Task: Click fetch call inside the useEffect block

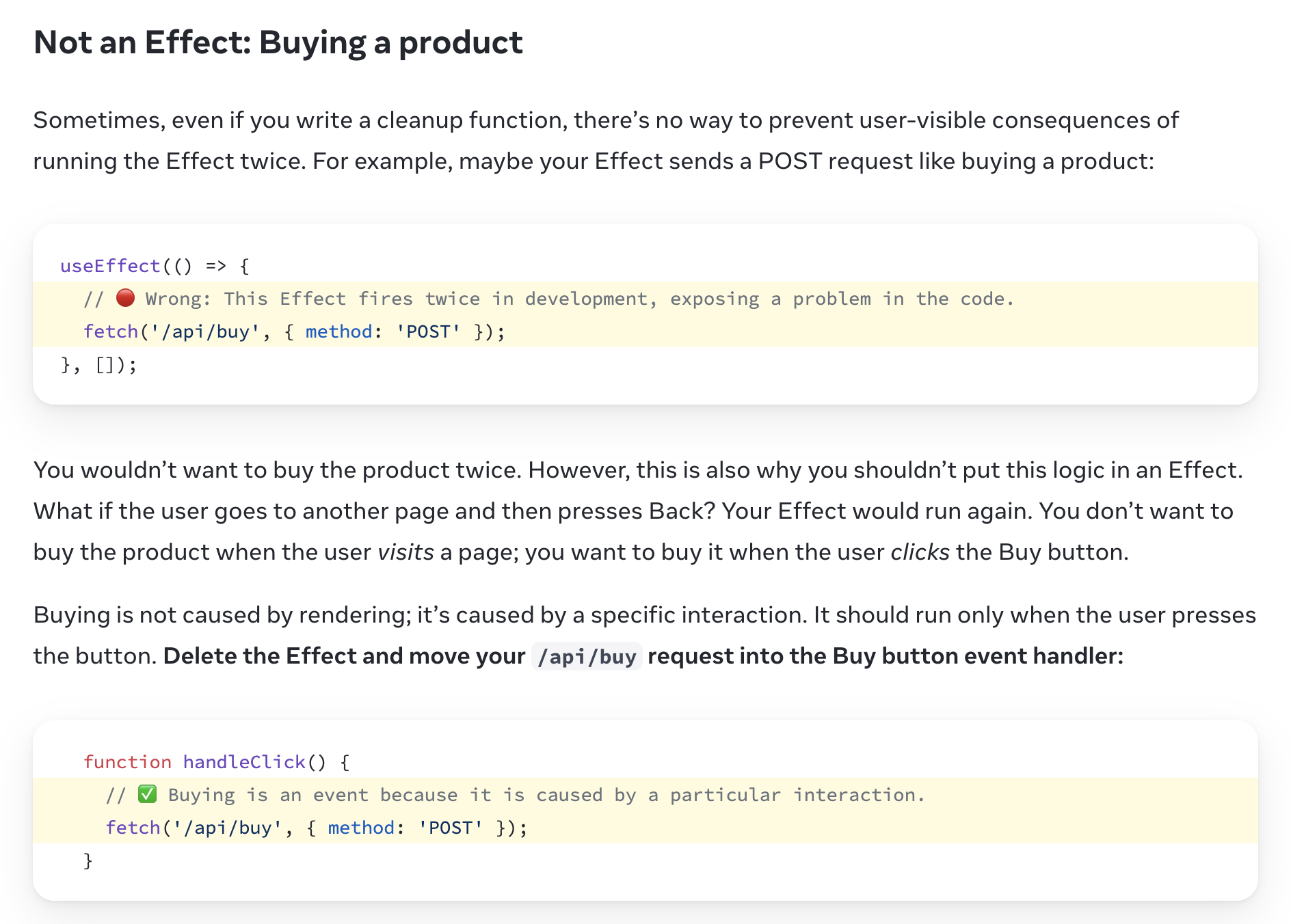Action: [111, 331]
